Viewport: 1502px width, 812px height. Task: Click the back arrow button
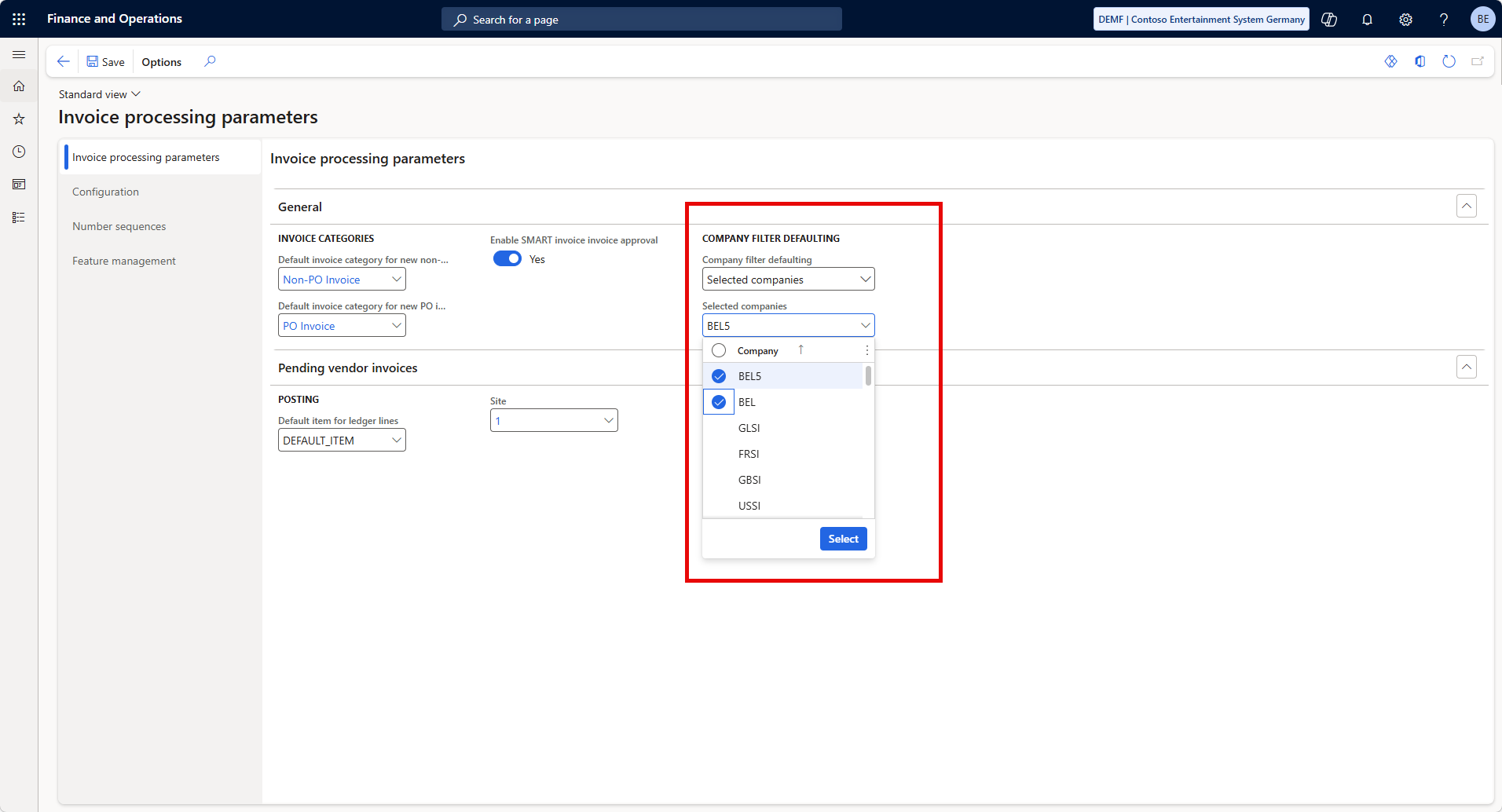(x=64, y=61)
